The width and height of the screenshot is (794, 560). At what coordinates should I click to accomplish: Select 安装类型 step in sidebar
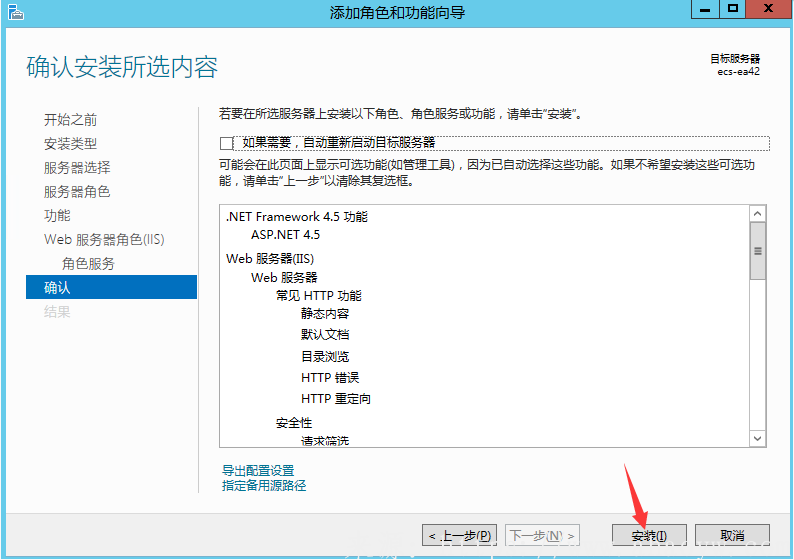(70, 144)
